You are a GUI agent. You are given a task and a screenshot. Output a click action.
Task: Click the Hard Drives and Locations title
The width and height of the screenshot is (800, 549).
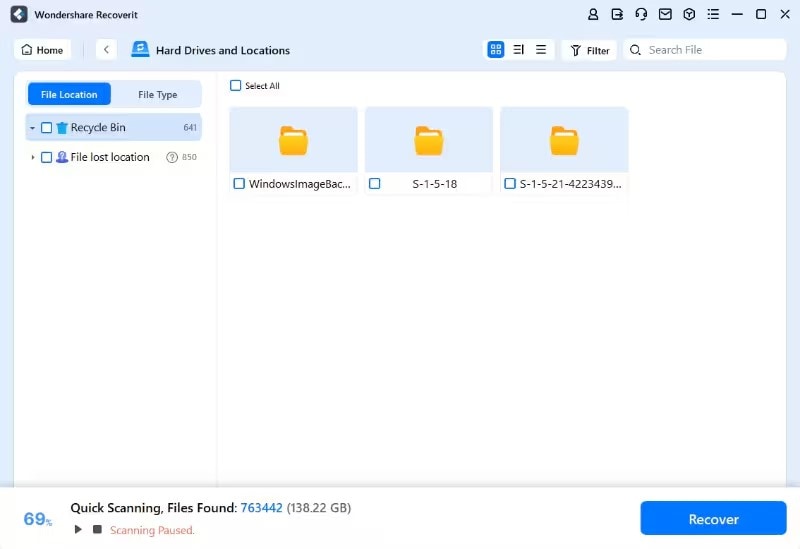click(223, 50)
